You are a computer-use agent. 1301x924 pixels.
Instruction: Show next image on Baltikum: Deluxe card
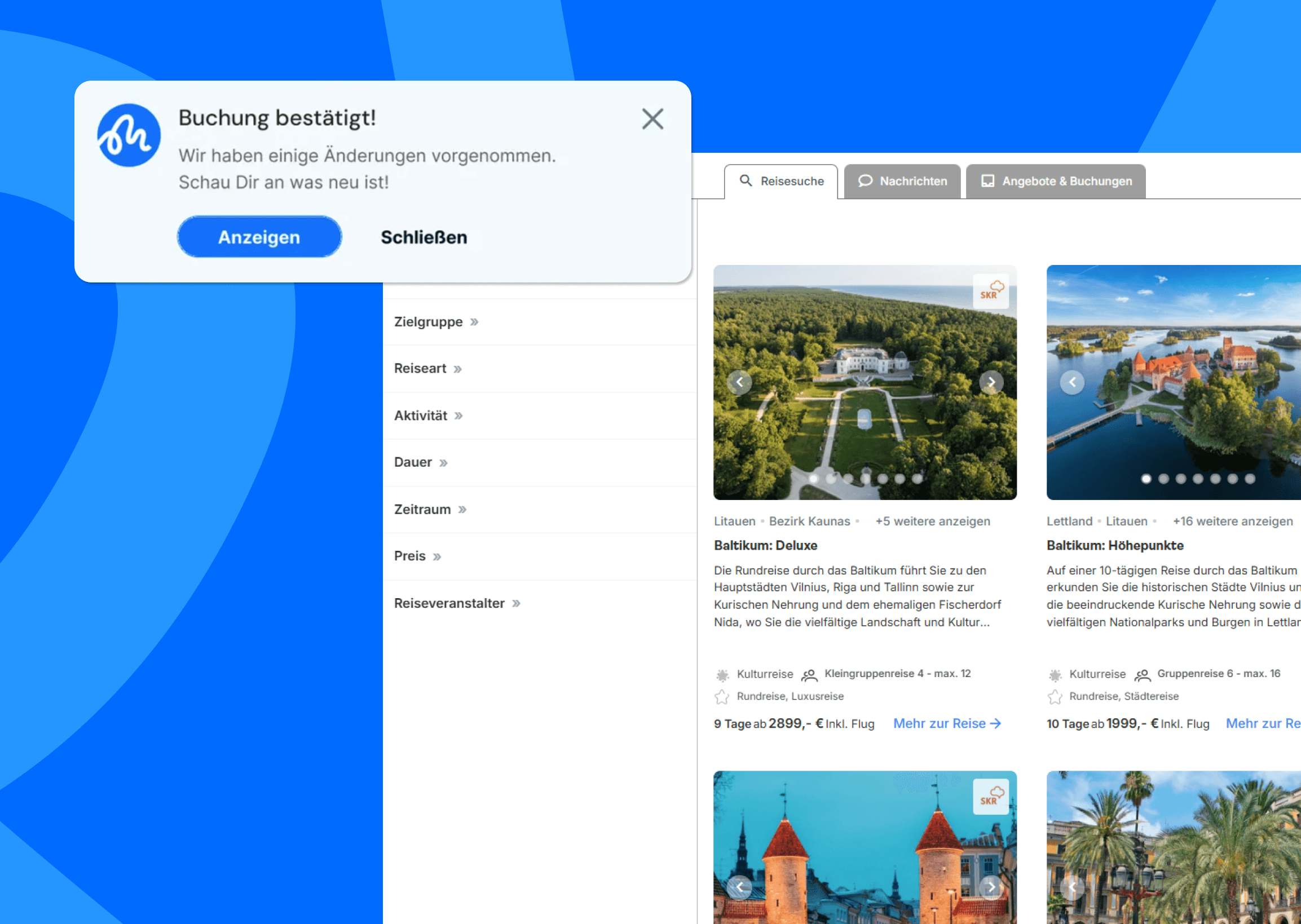(x=991, y=382)
